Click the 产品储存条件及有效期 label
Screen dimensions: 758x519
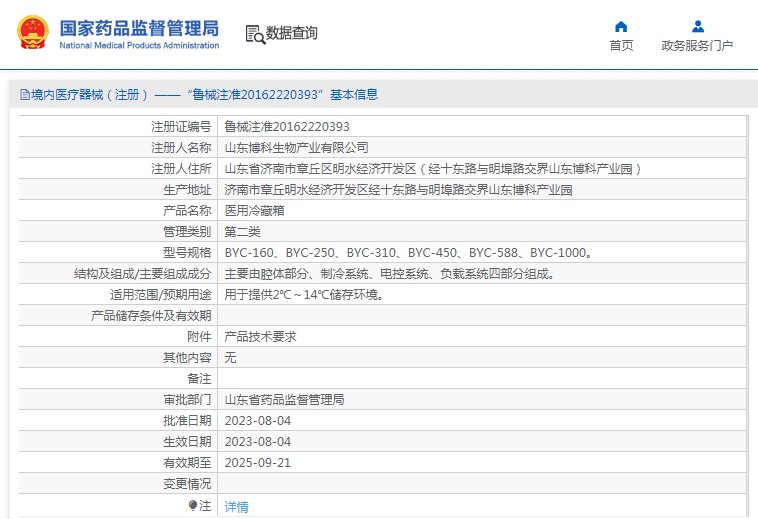151,316
